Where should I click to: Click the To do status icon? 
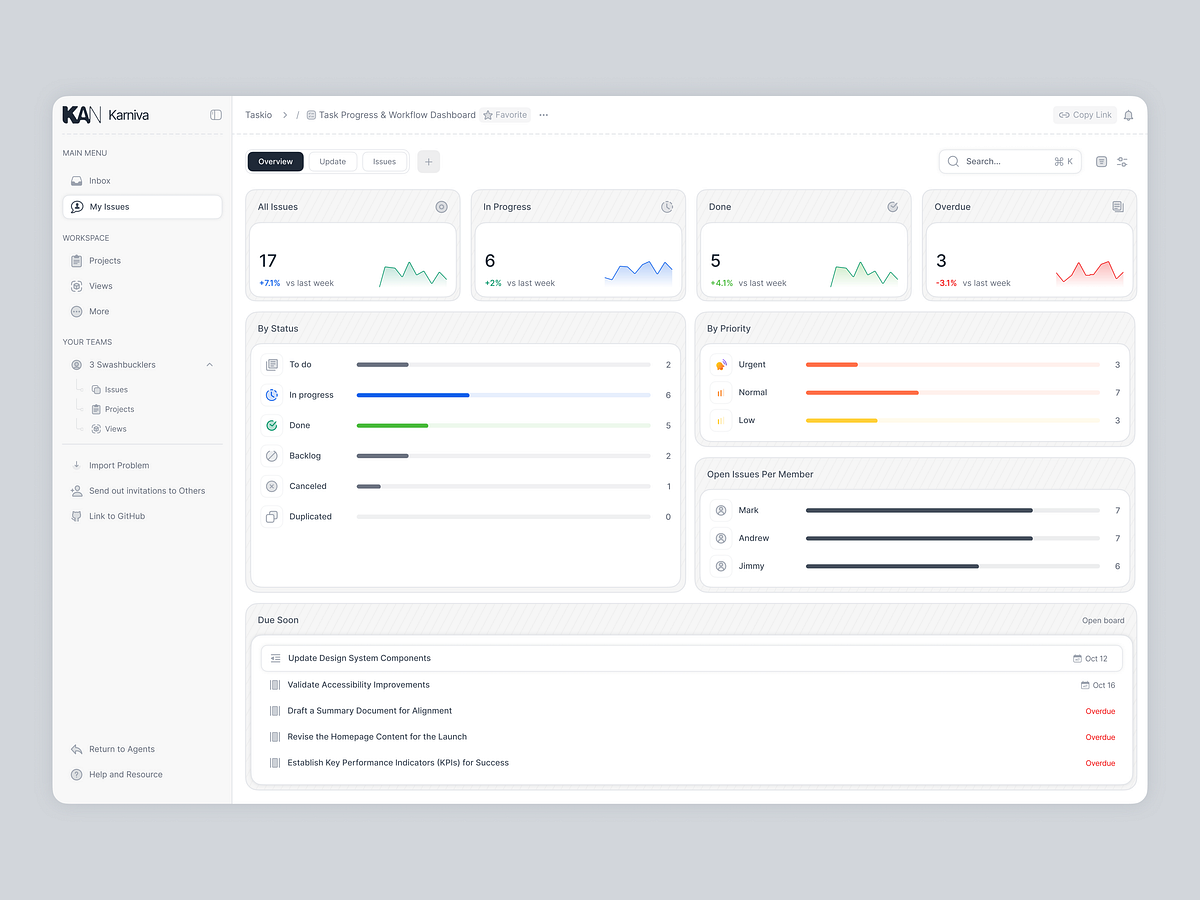tap(272, 365)
